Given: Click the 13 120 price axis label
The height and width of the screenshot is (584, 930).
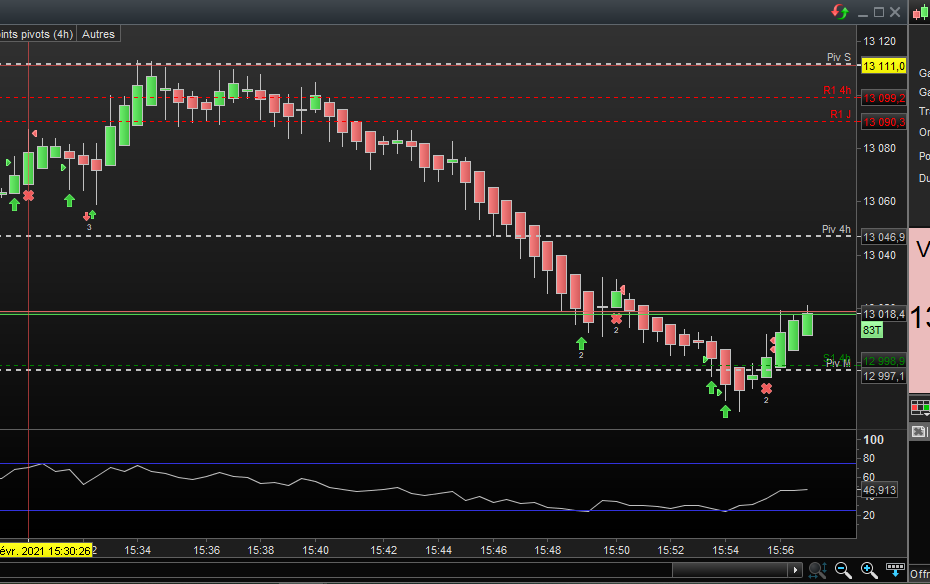Looking at the screenshot, I should click(880, 41).
